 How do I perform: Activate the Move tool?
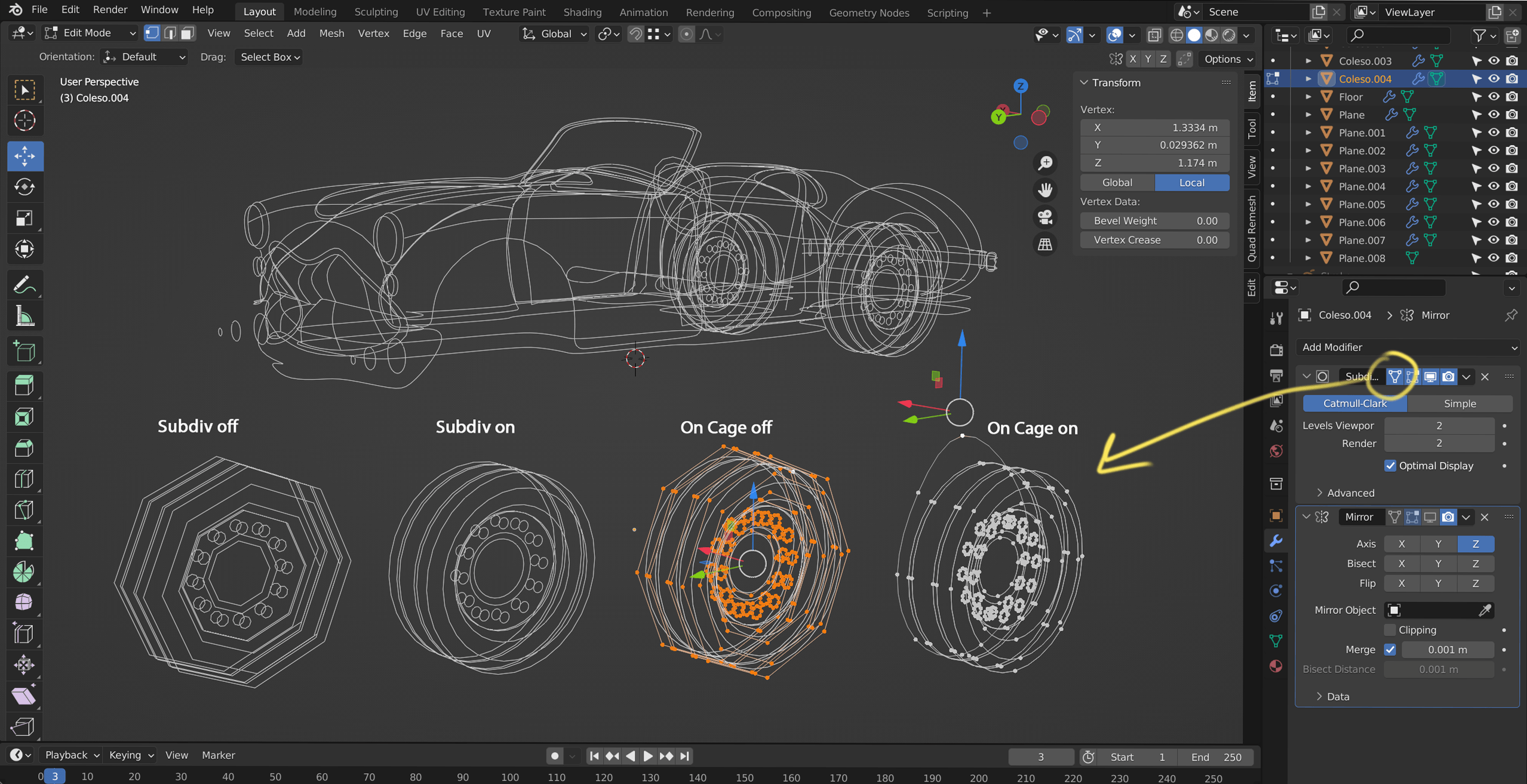pos(24,156)
